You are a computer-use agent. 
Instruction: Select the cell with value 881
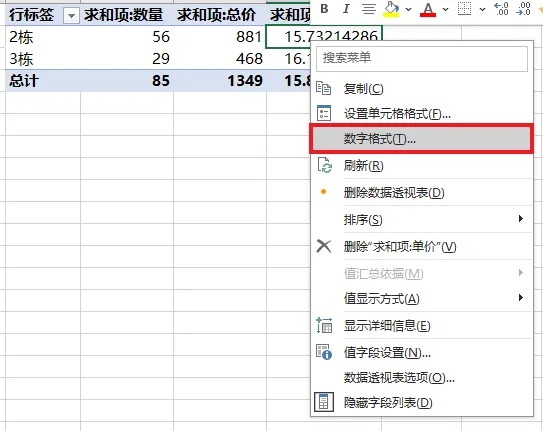pos(220,37)
